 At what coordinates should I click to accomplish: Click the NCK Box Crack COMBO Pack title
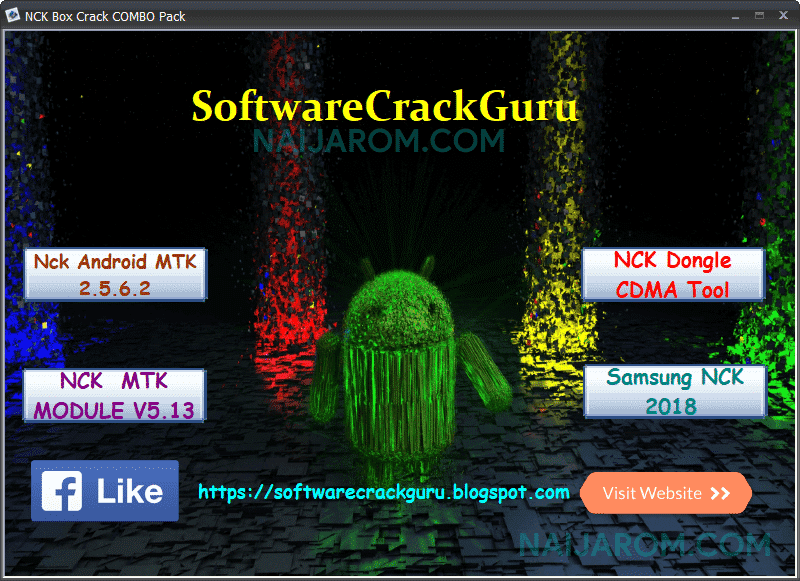105,16
